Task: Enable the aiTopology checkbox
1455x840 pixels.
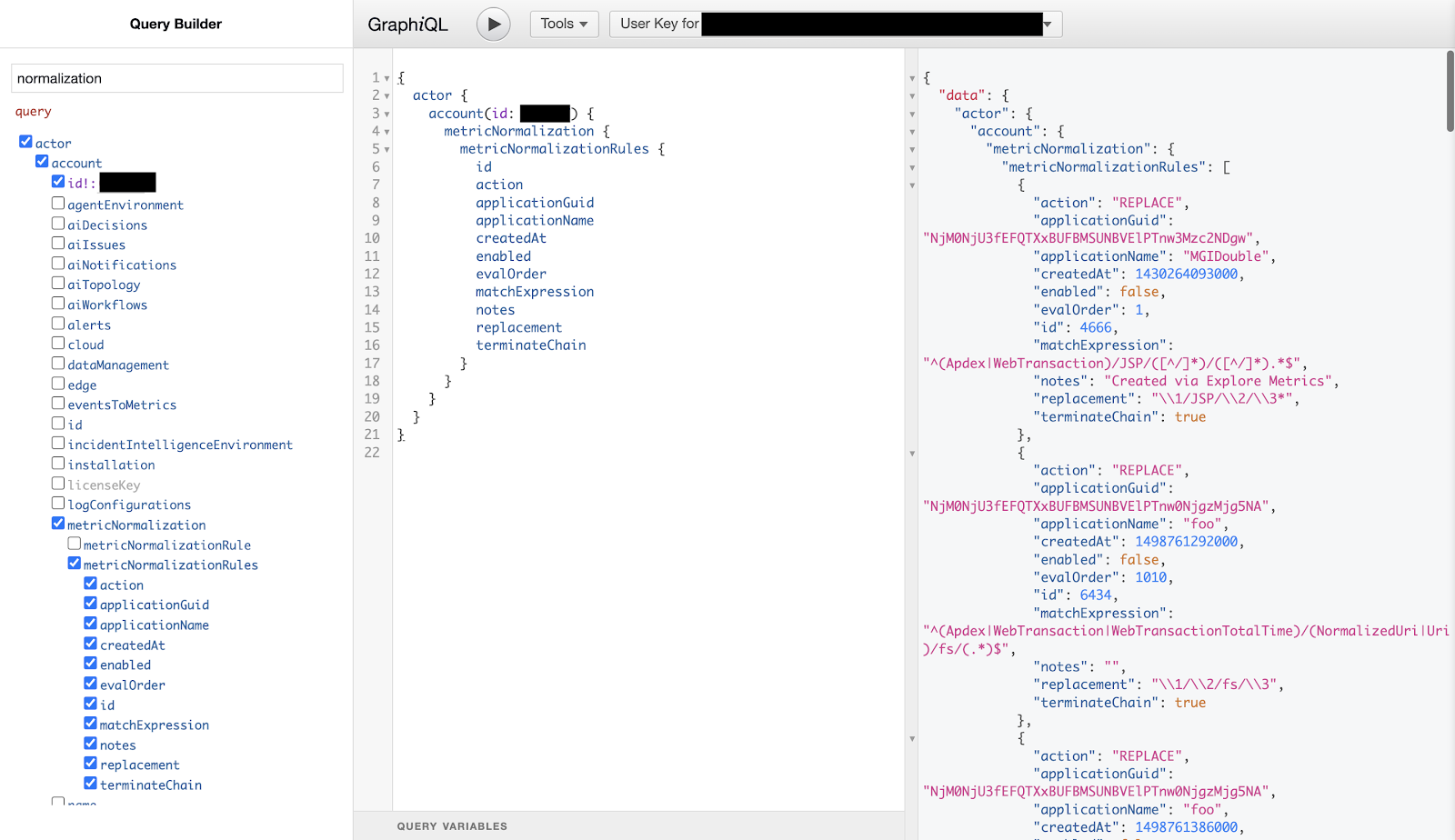Action: coord(58,284)
